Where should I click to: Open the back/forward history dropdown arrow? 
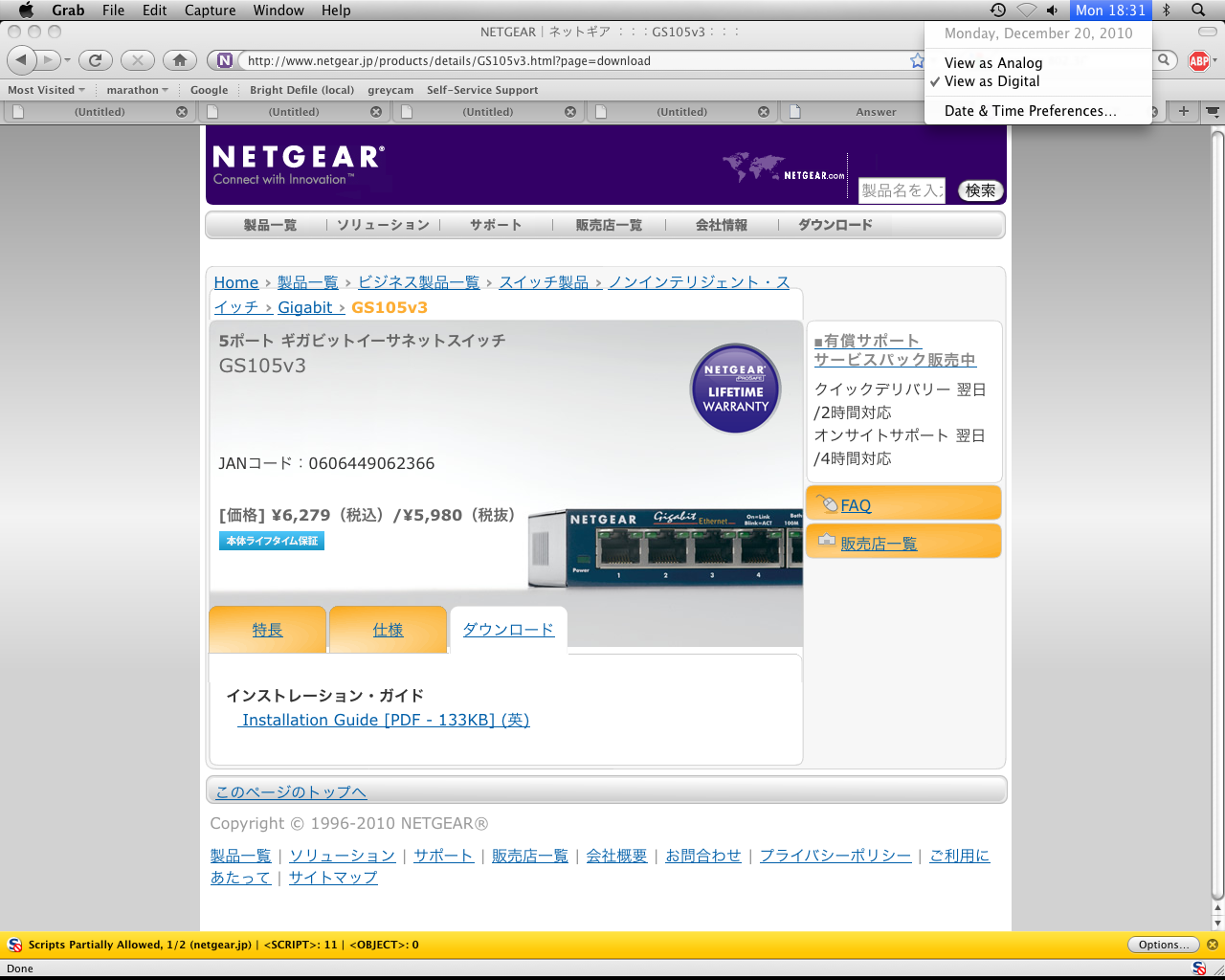tap(67, 60)
